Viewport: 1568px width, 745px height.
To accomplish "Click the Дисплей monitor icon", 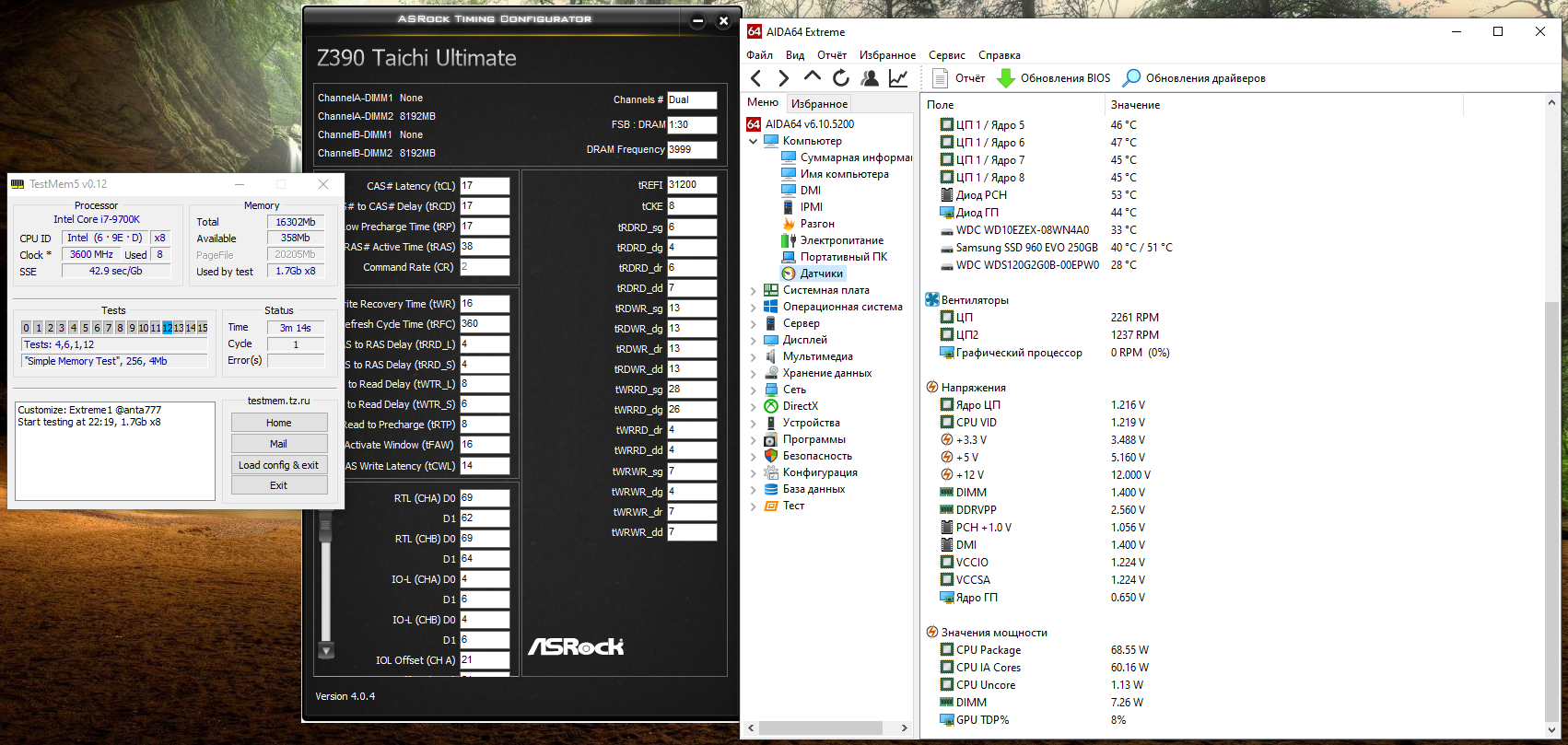I will click(x=771, y=340).
